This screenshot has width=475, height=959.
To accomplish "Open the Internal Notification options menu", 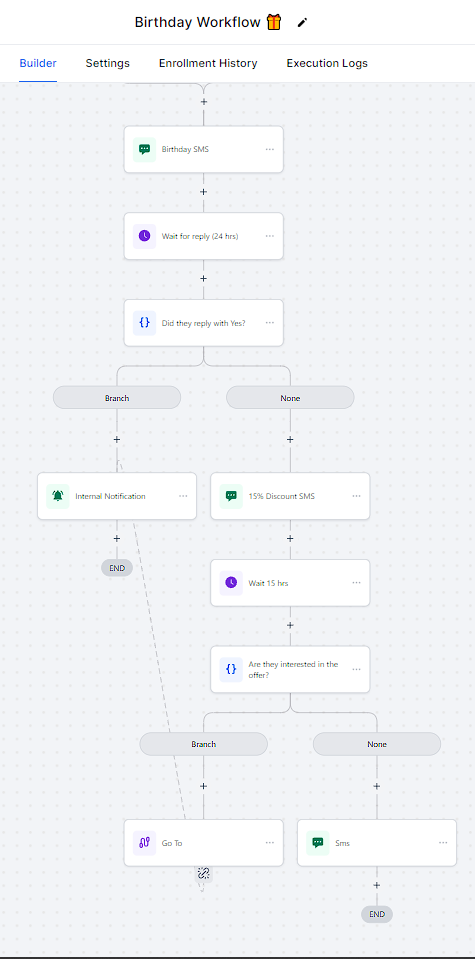I will point(183,496).
